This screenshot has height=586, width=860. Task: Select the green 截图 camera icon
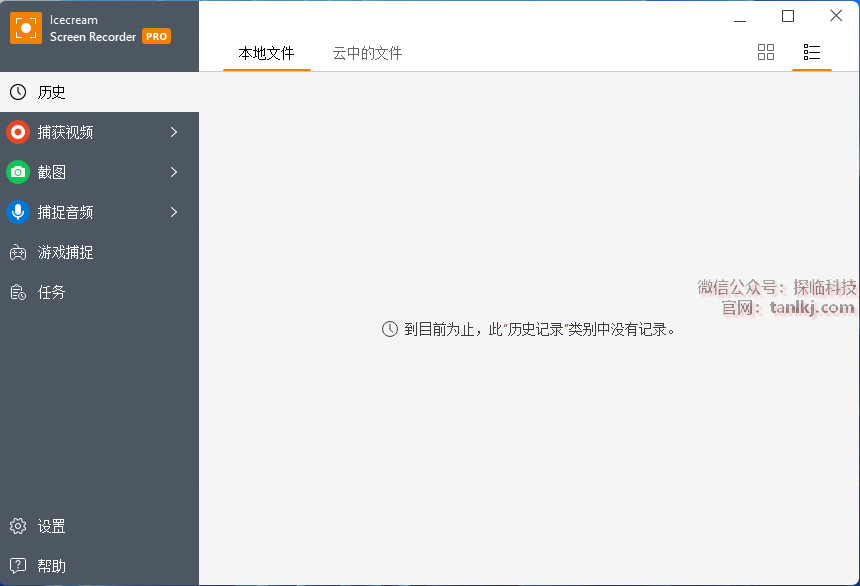pos(18,172)
